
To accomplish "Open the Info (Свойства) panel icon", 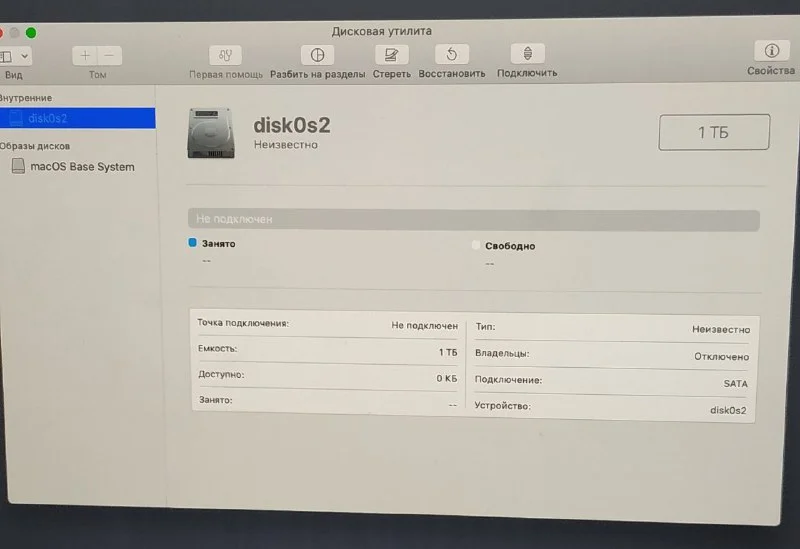I will [x=771, y=51].
